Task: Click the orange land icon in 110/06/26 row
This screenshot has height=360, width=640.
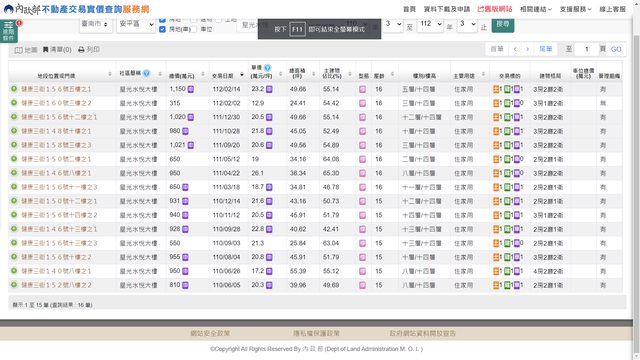Action: [496, 271]
